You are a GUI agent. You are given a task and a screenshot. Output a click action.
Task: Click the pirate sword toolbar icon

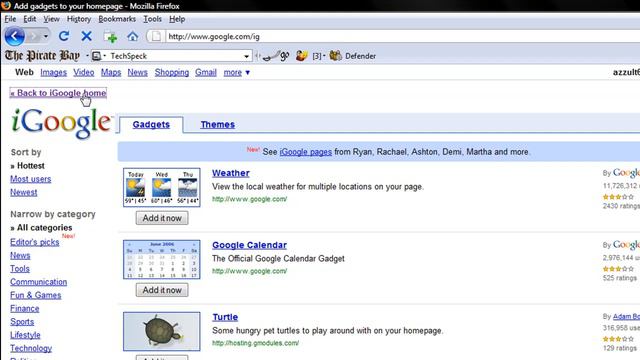click(276, 56)
